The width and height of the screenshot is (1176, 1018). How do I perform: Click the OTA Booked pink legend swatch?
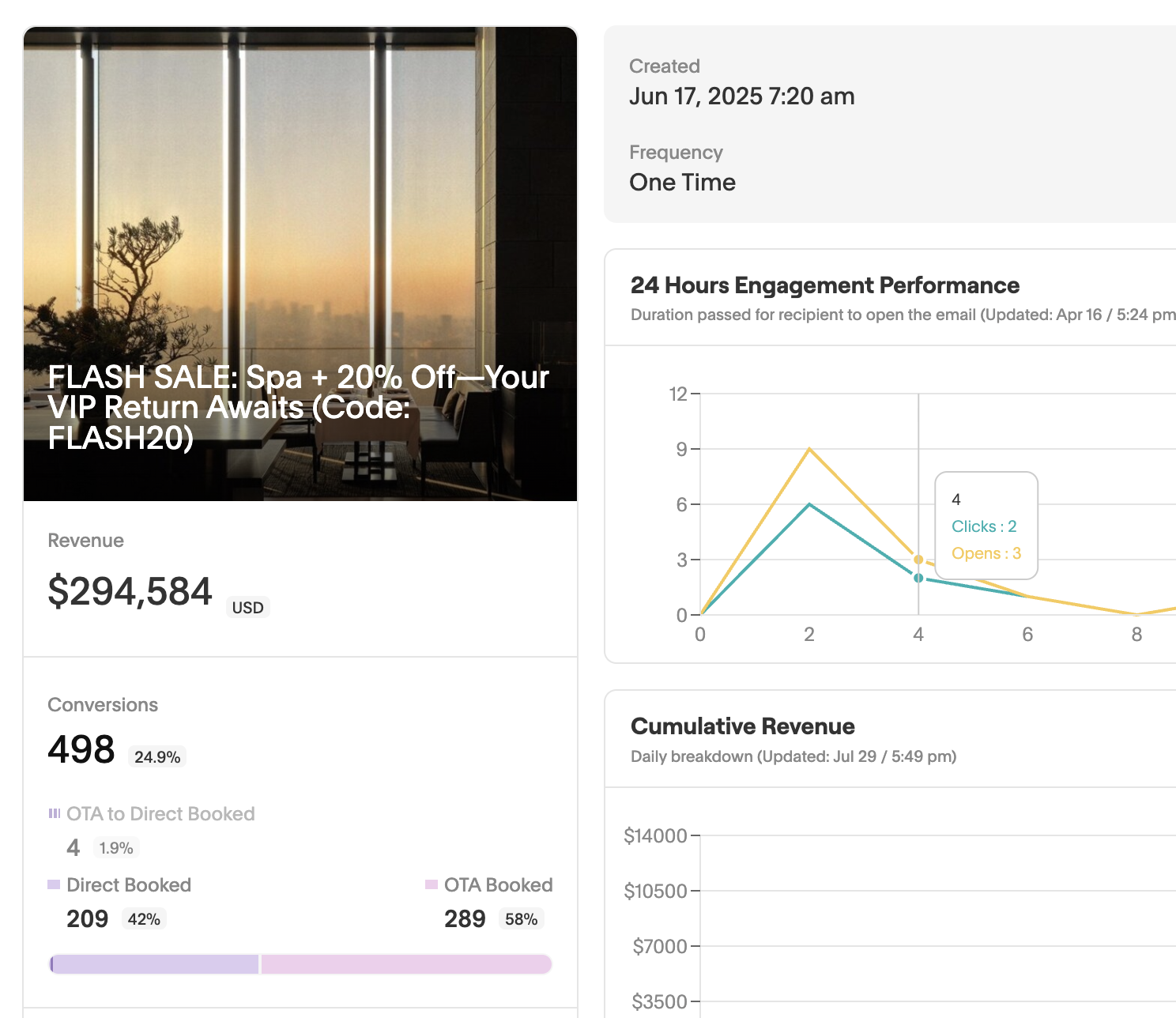(432, 884)
